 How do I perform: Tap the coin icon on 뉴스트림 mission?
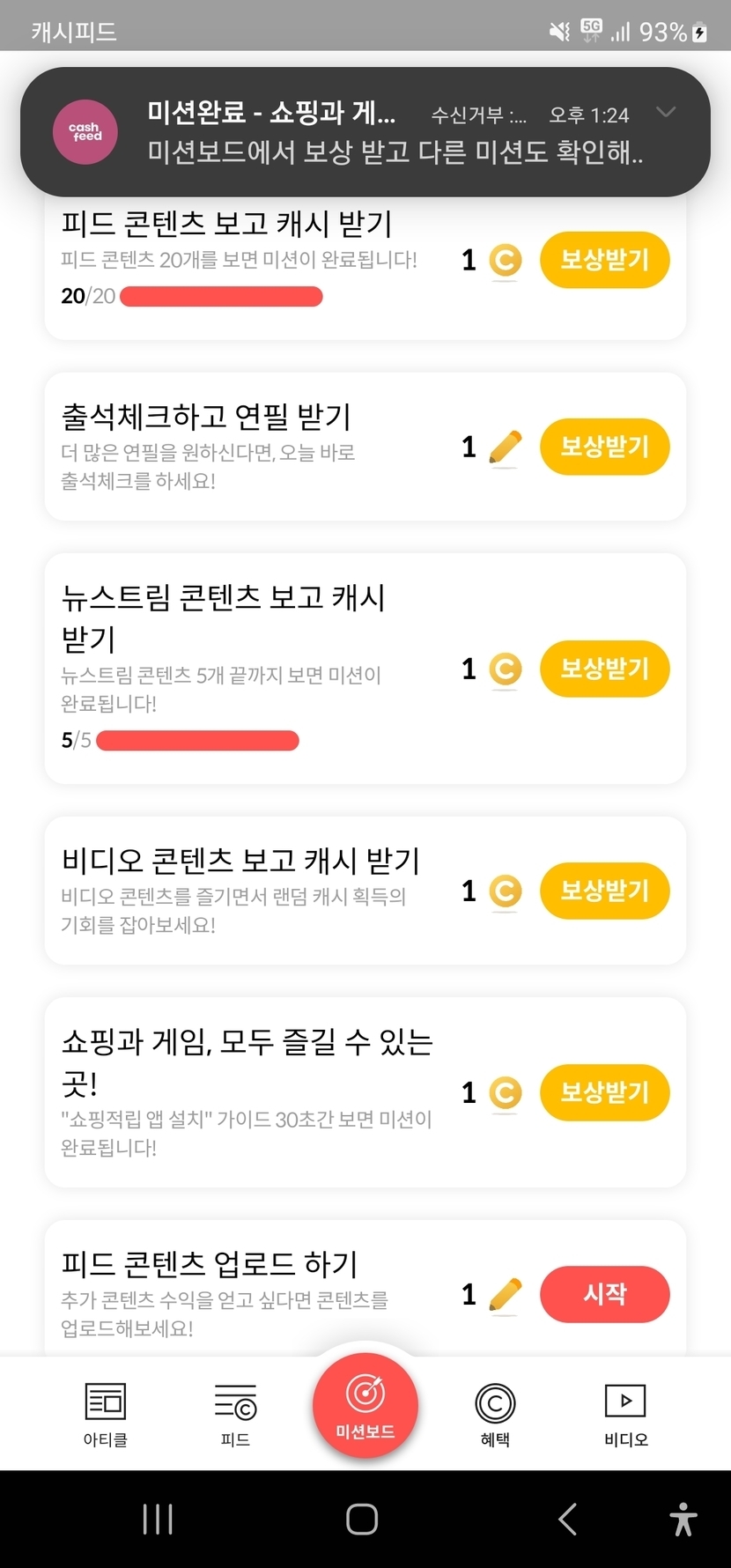[505, 669]
